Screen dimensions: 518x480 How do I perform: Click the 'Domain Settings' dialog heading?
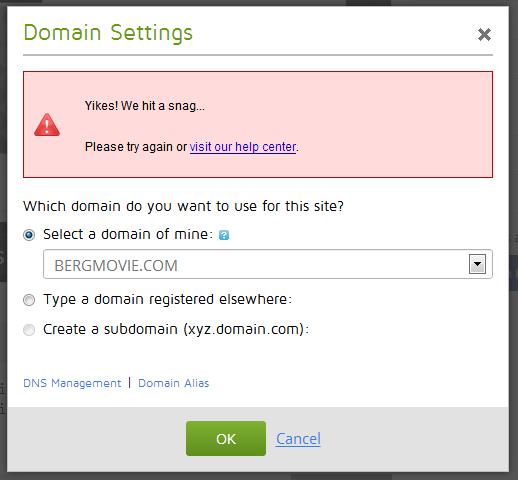[x=108, y=33]
